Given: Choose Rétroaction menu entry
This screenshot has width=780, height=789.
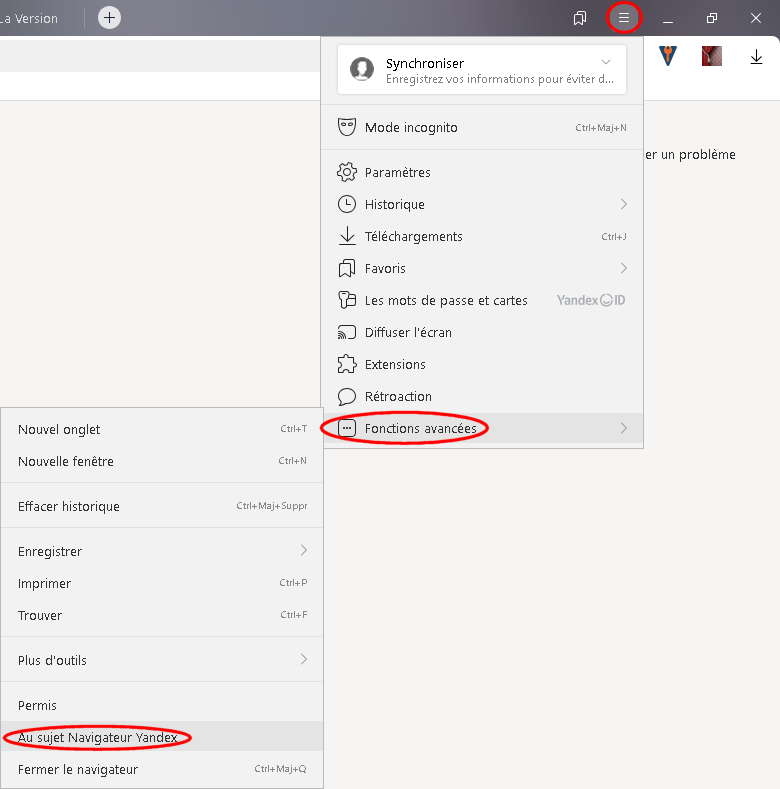Looking at the screenshot, I should point(482,397).
